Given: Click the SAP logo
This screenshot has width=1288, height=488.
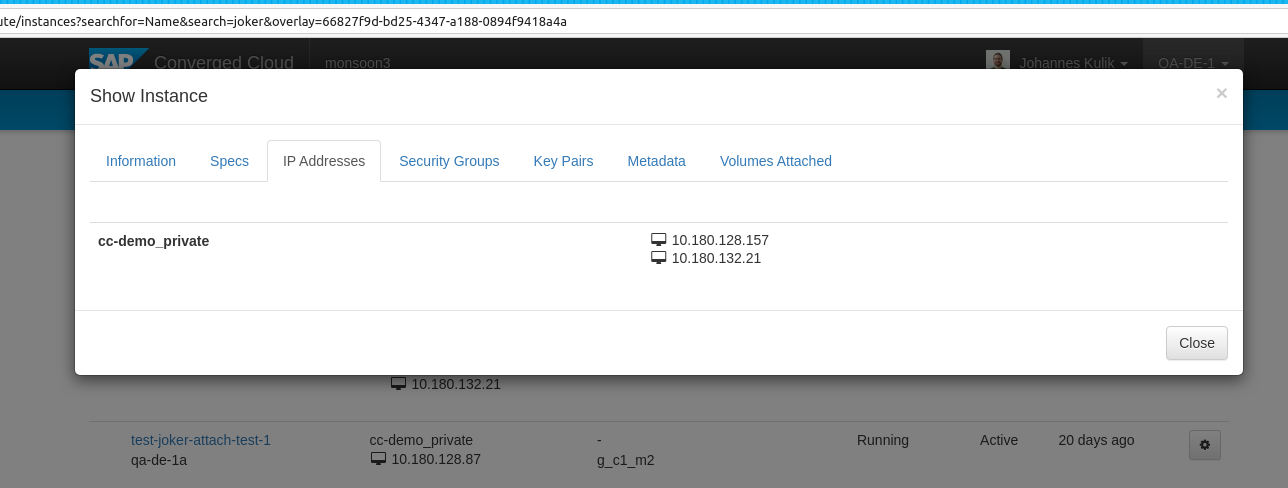Looking at the screenshot, I should (118, 60).
